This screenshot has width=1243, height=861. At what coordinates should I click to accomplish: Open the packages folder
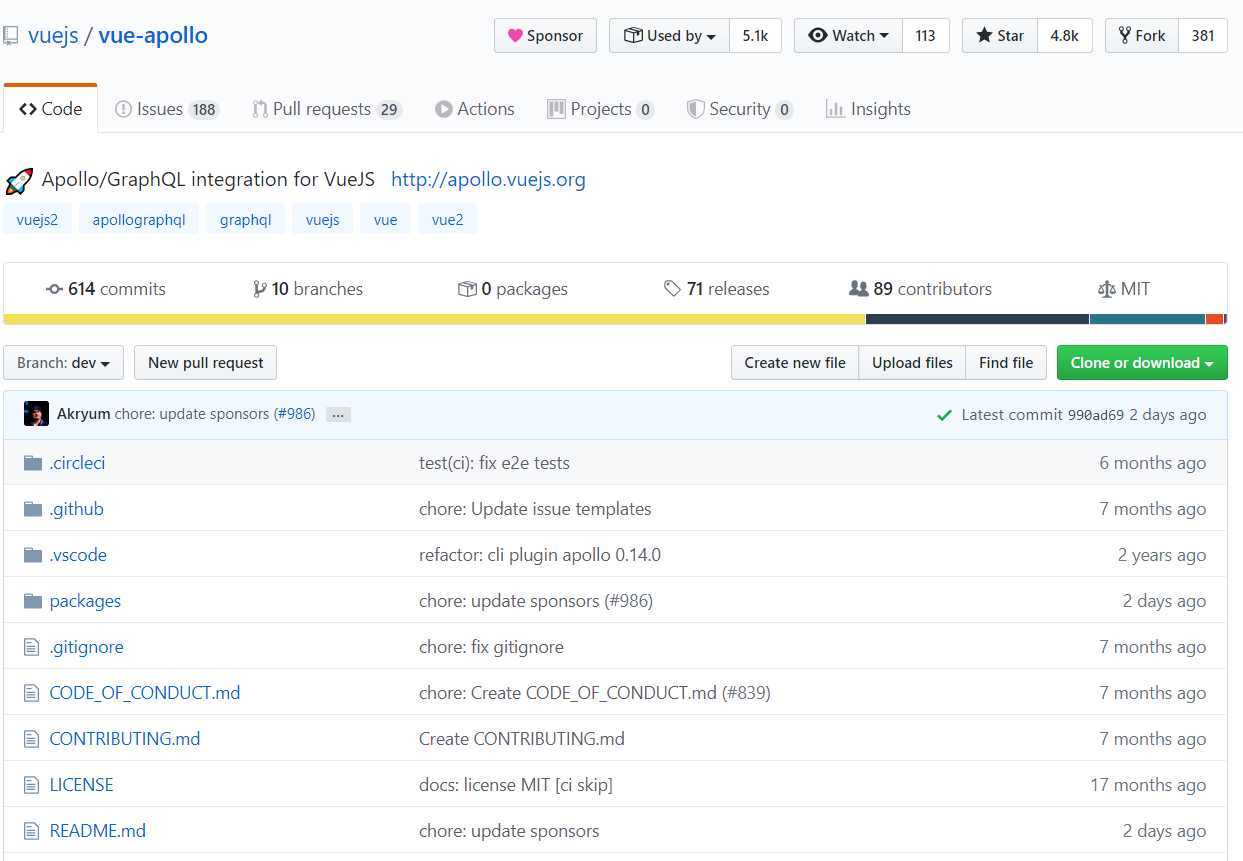pos(85,601)
